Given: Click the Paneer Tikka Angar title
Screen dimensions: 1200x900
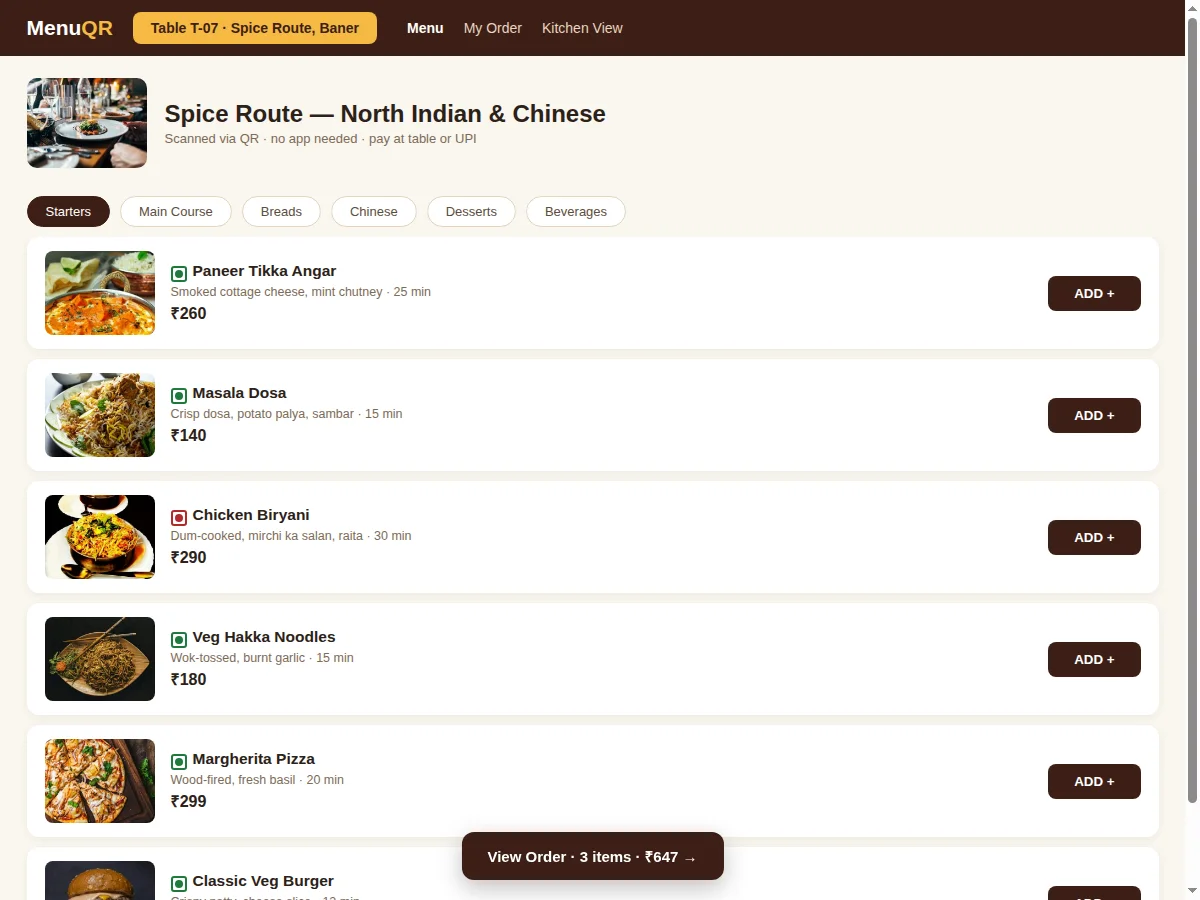Looking at the screenshot, I should pos(264,271).
